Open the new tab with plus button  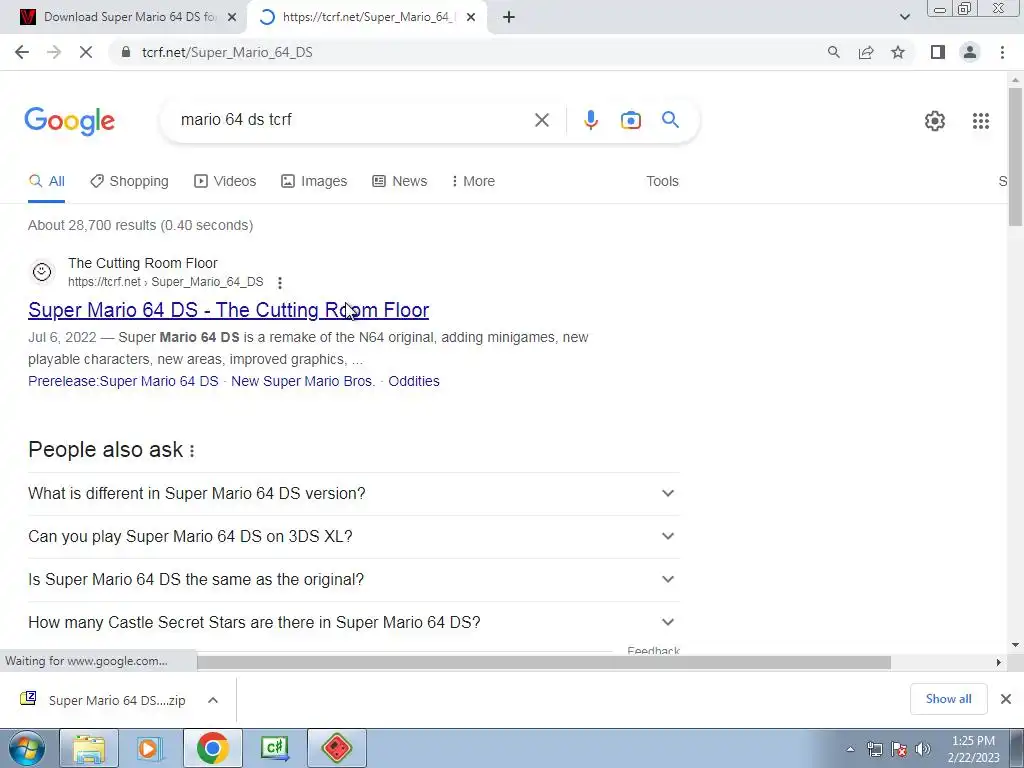point(509,17)
